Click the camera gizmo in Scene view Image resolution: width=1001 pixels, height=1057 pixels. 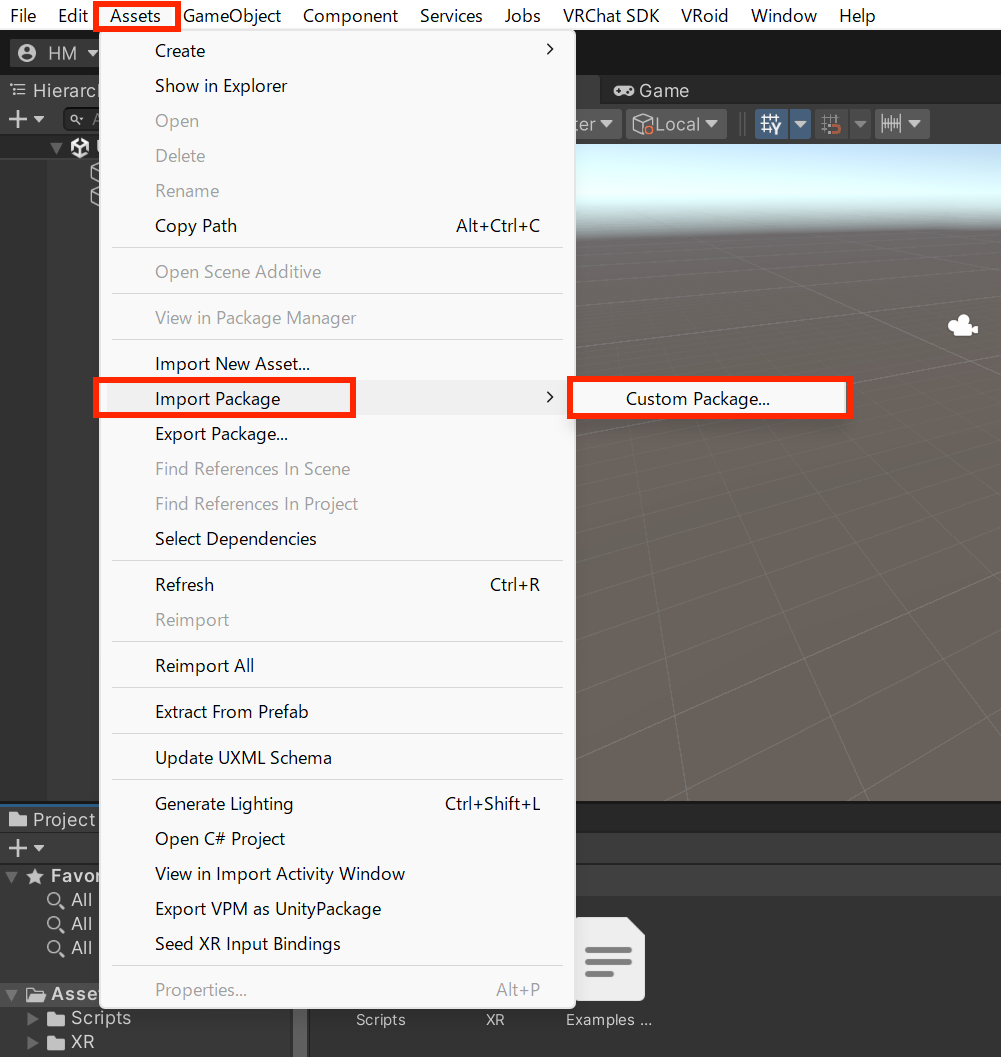click(x=963, y=326)
